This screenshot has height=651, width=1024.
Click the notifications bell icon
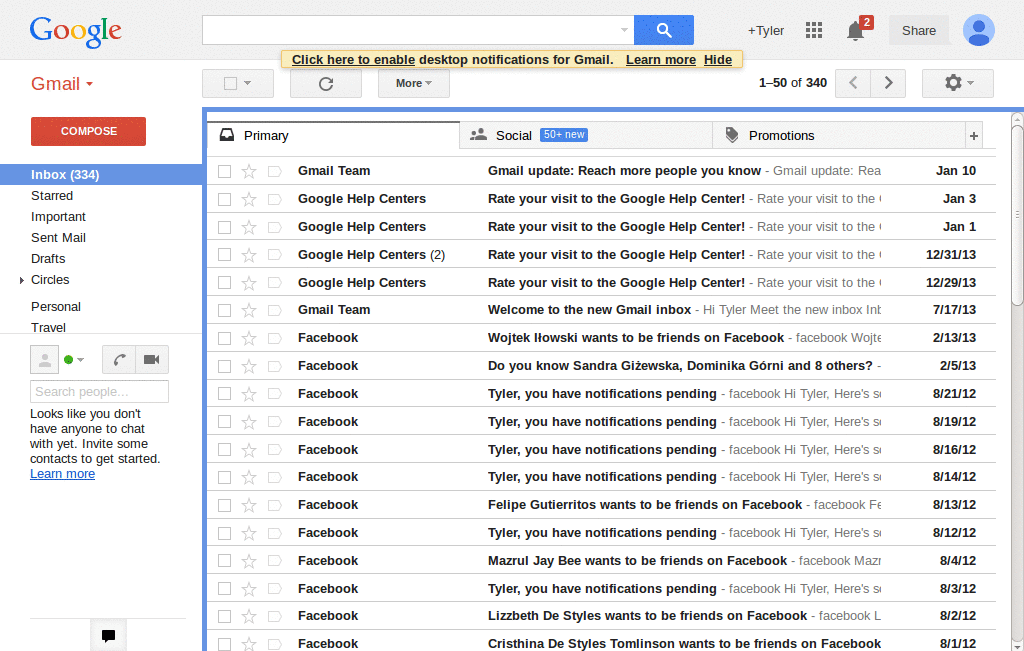point(855,31)
